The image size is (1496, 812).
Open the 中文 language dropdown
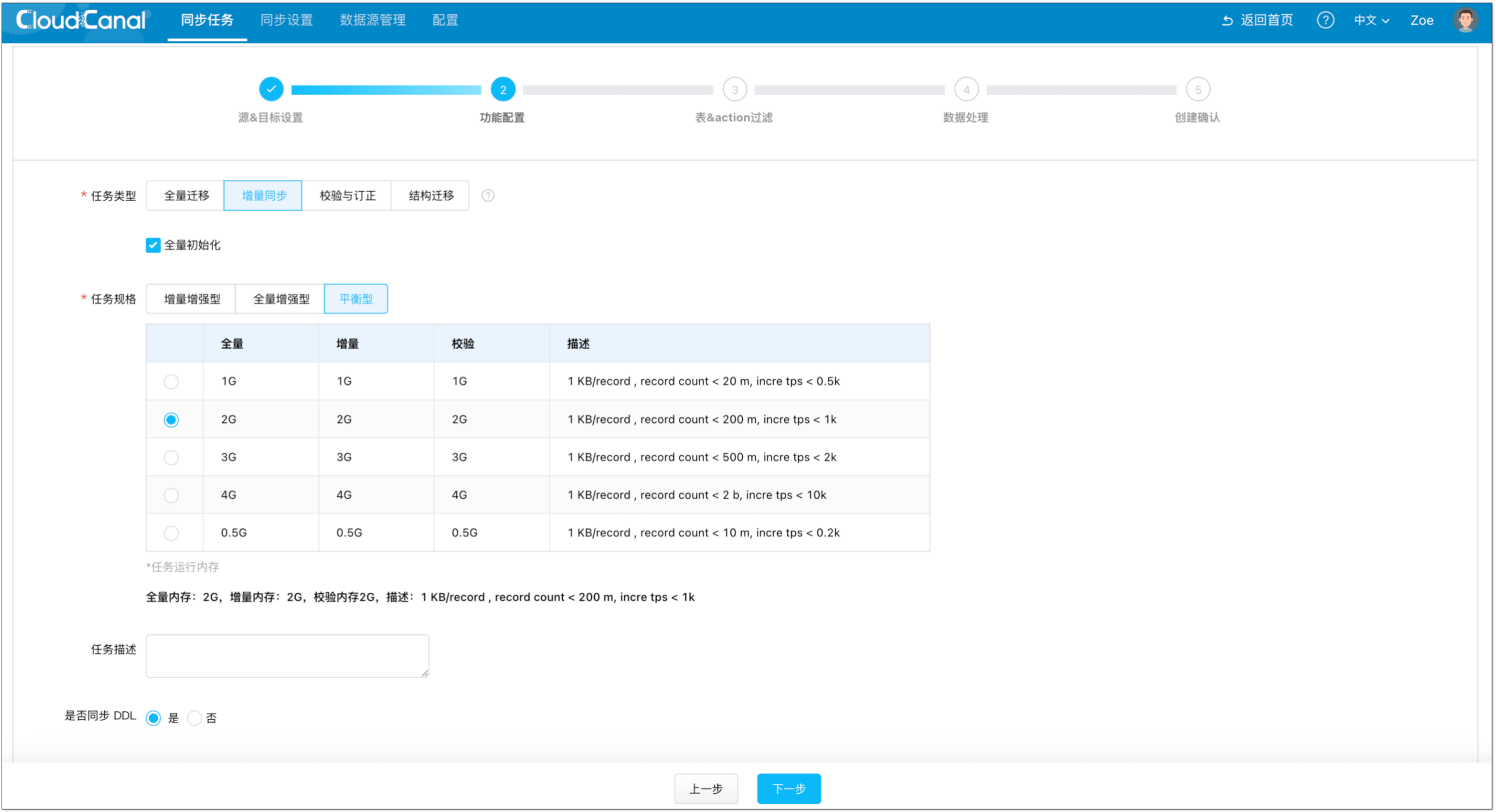(1371, 20)
